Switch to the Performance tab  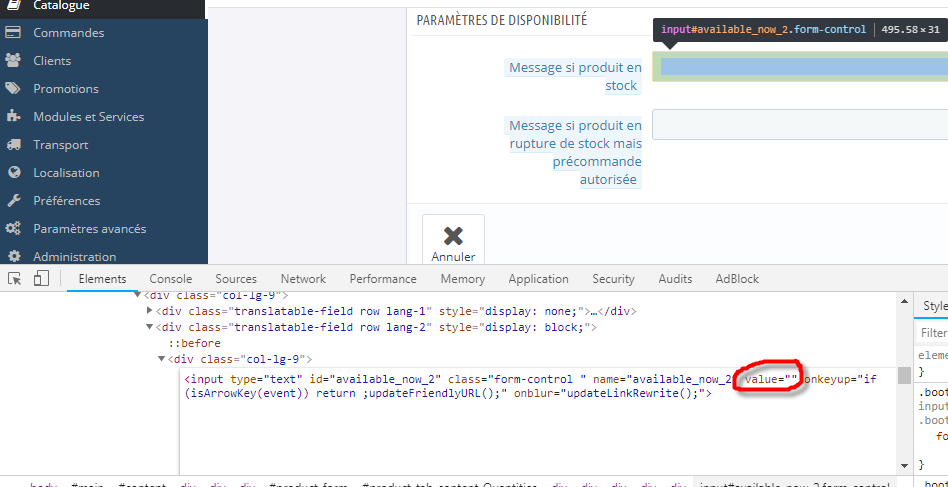(x=383, y=279)
